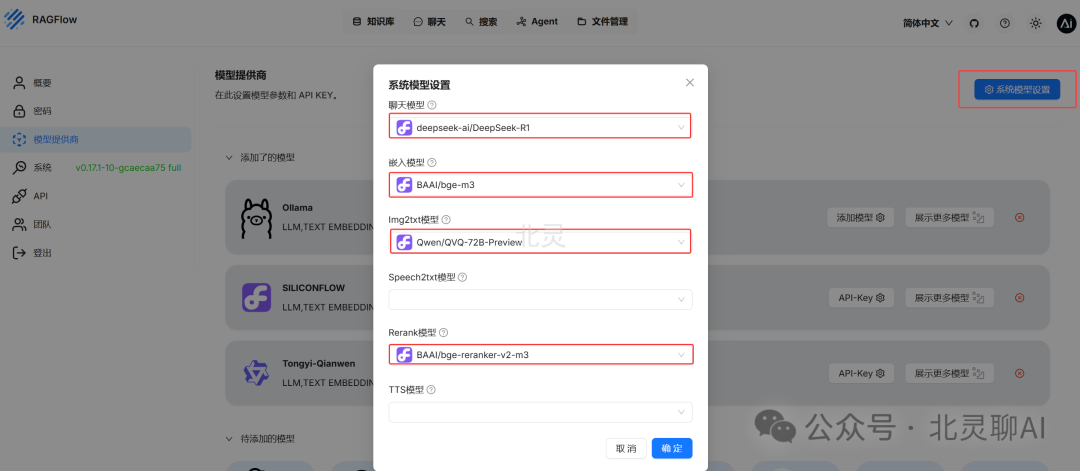The height and width of the screenshot is (471, 1080).
Task: Toggle the light/dark theme sun icon
Action: click(x=1035, y=23)
